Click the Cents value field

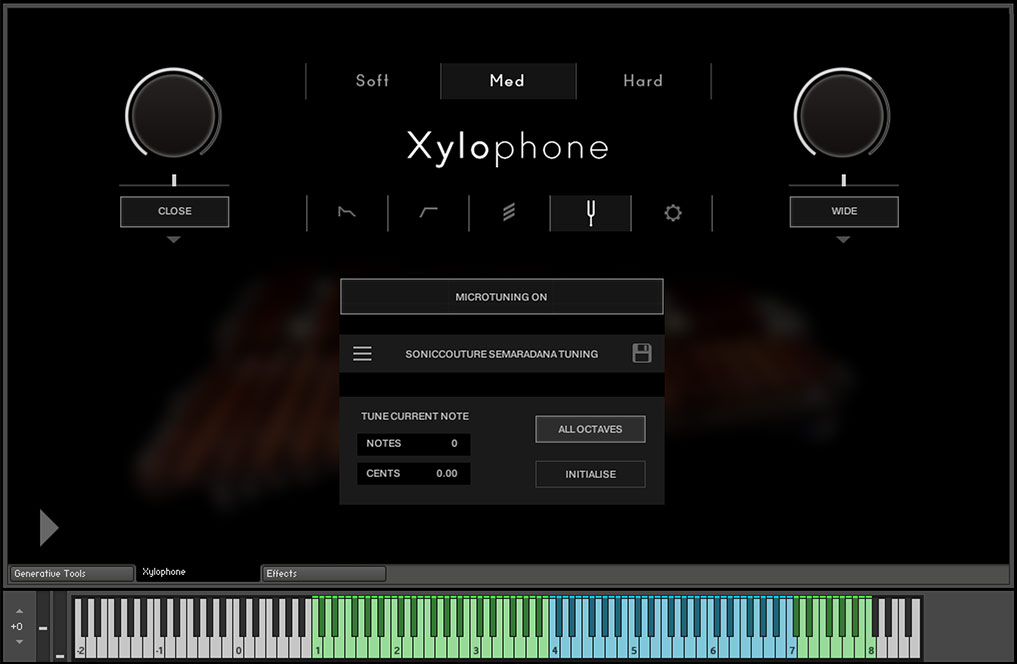413,474
